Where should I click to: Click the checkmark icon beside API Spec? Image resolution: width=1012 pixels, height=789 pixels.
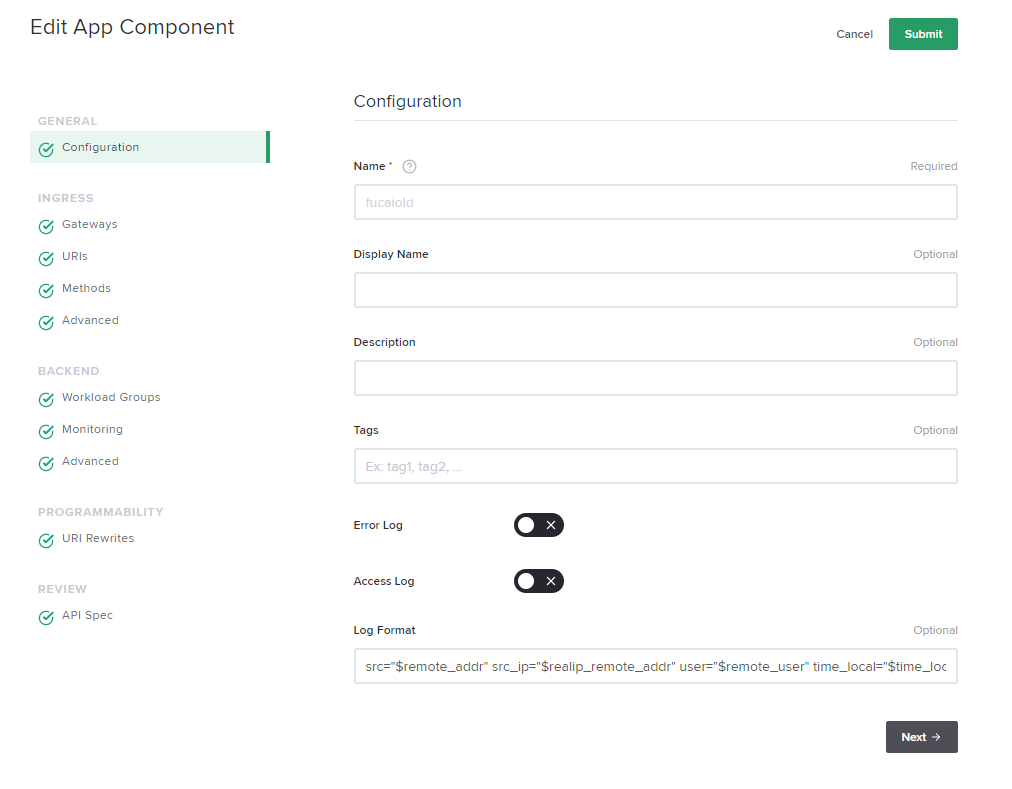46,617
